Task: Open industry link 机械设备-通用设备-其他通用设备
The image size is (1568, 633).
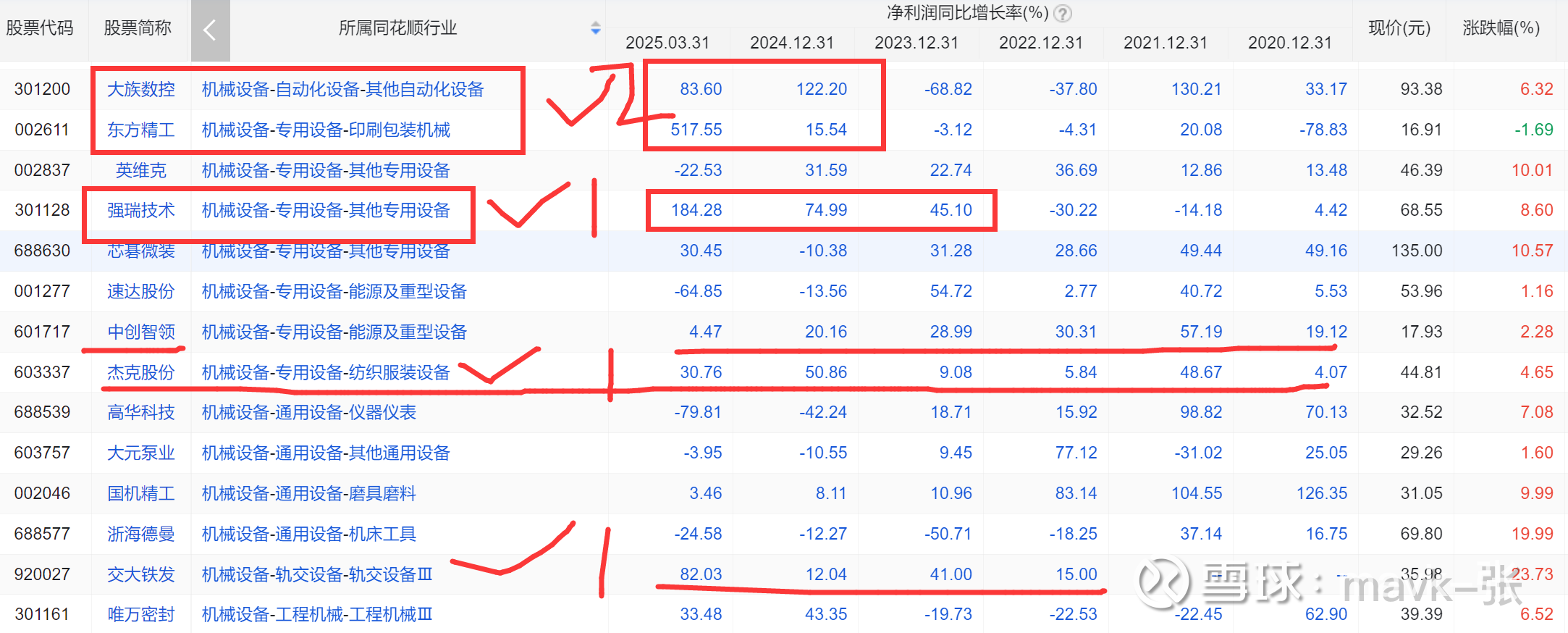Action: (x=326, y=453)
